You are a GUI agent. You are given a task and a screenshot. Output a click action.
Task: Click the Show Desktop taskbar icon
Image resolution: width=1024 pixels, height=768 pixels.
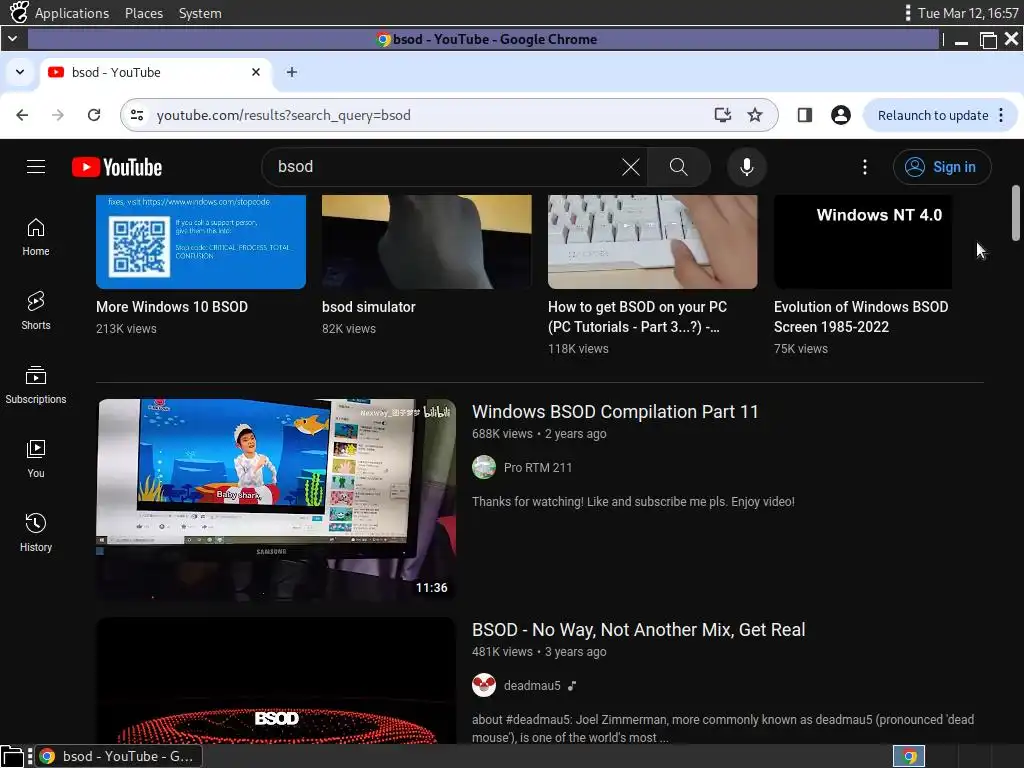coord(12,756)
